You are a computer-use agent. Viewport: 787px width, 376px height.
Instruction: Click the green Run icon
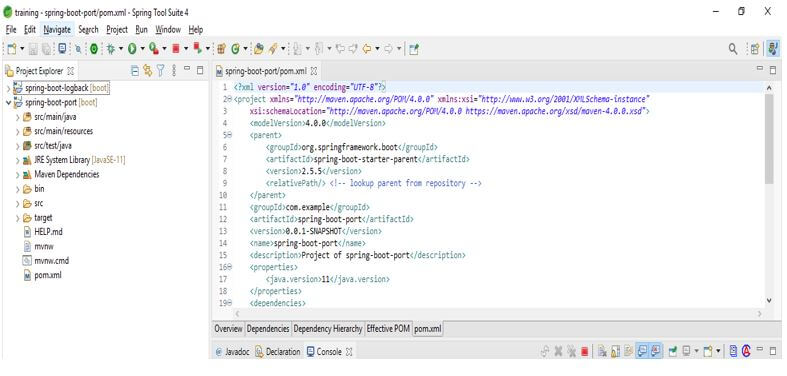coord(132,49)
